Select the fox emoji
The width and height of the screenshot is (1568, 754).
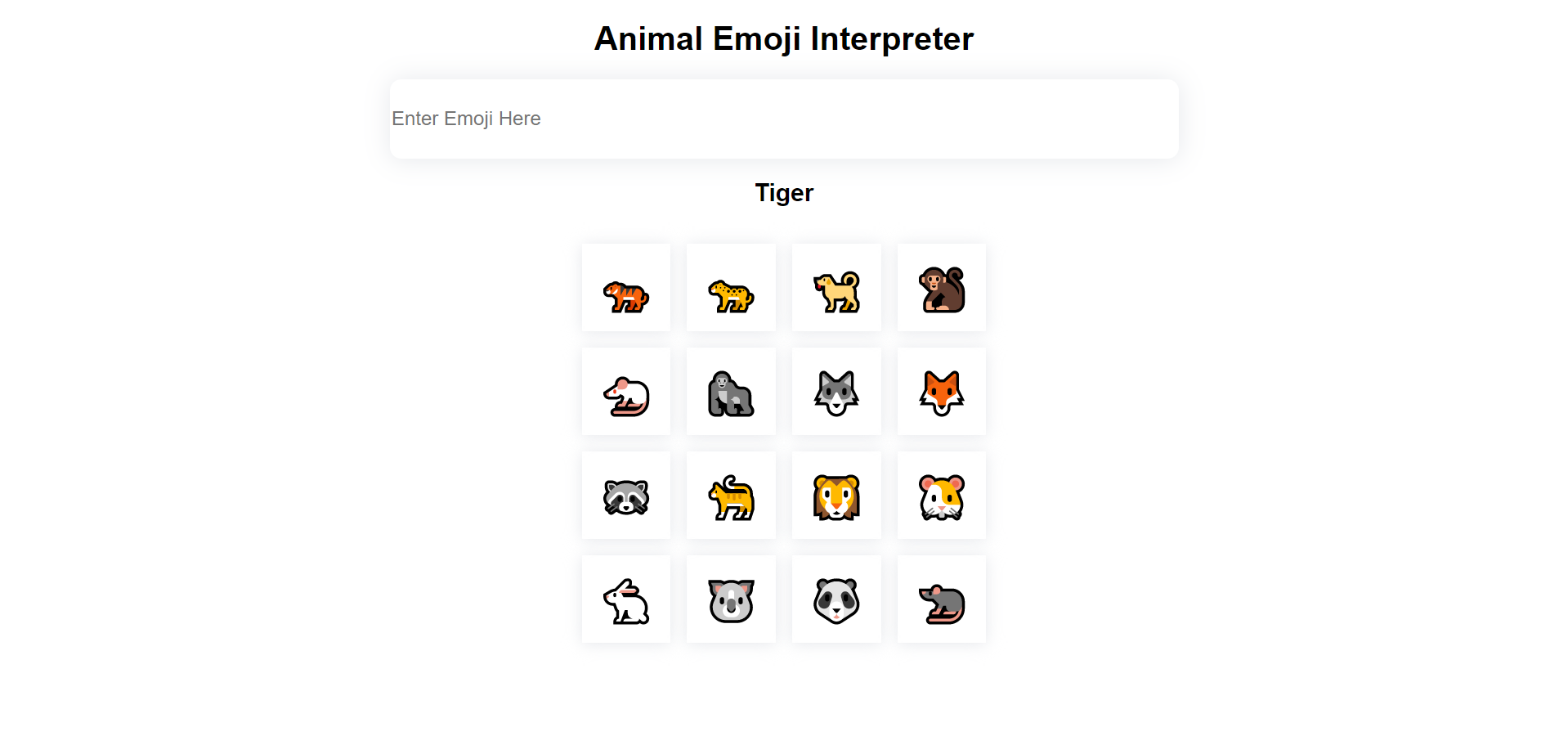pyautogui.click(x=940, y=392)
